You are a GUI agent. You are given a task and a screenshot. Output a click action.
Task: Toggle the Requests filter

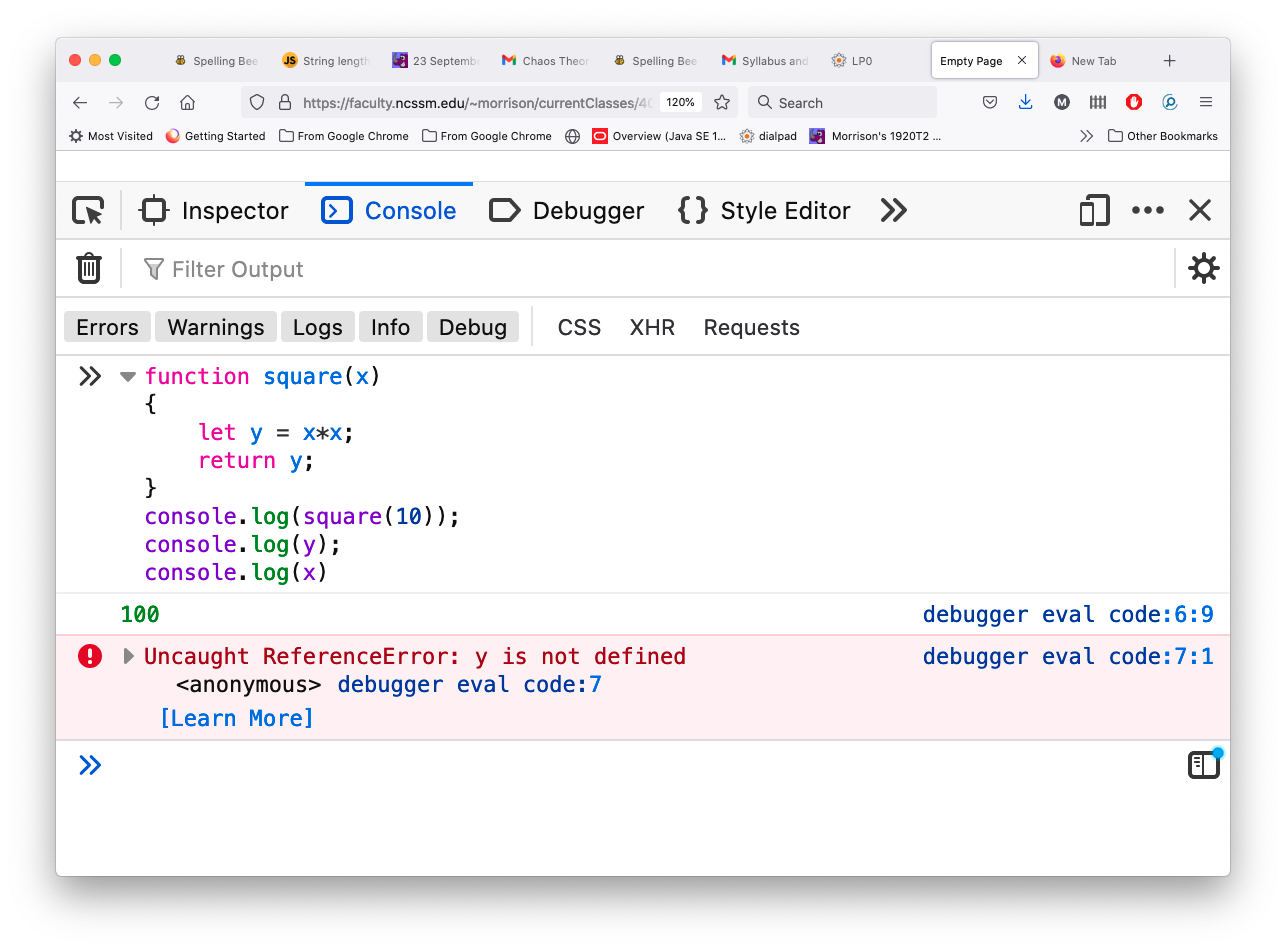[x=752, y=327]
